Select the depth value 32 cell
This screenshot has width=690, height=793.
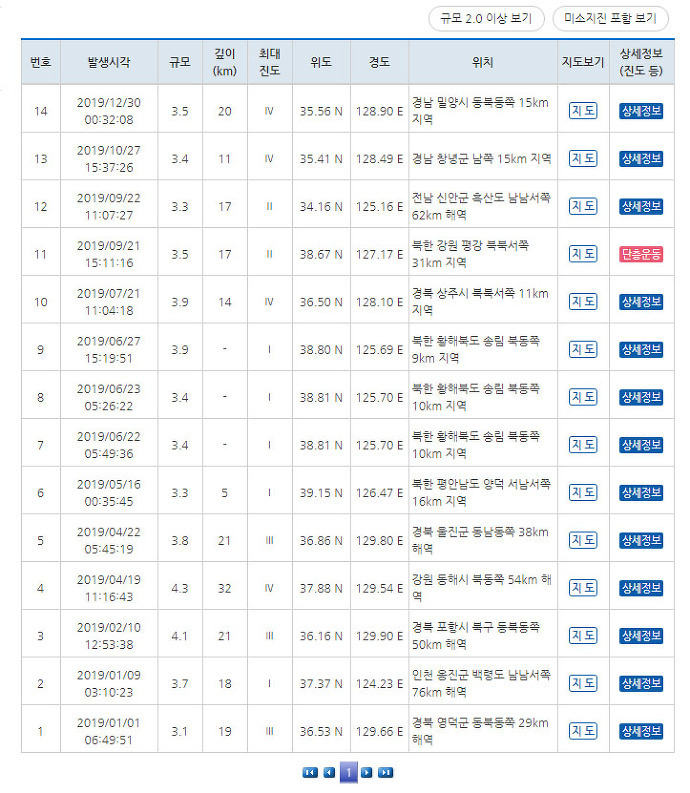tap(225, 588)
